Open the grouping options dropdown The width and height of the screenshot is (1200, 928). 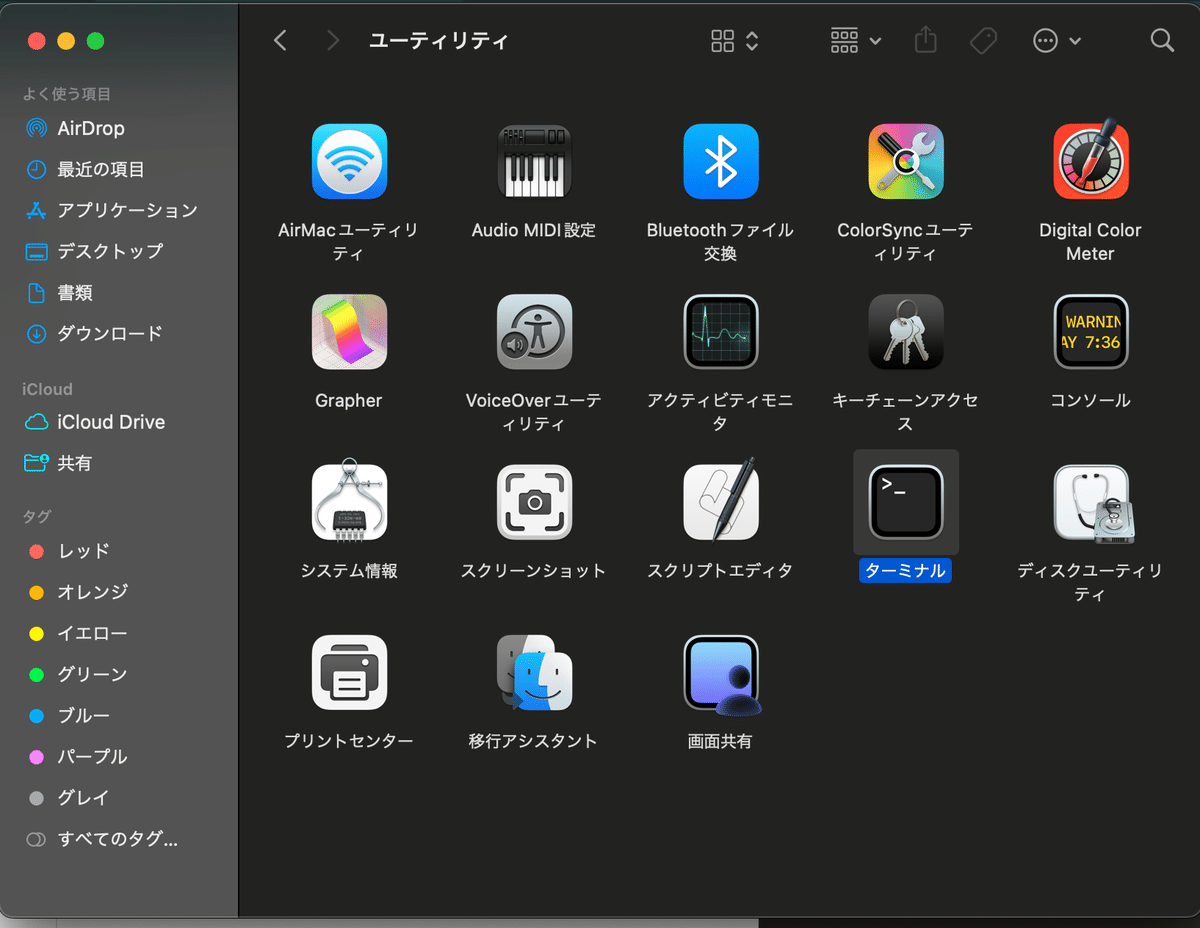tap(856, 40)
